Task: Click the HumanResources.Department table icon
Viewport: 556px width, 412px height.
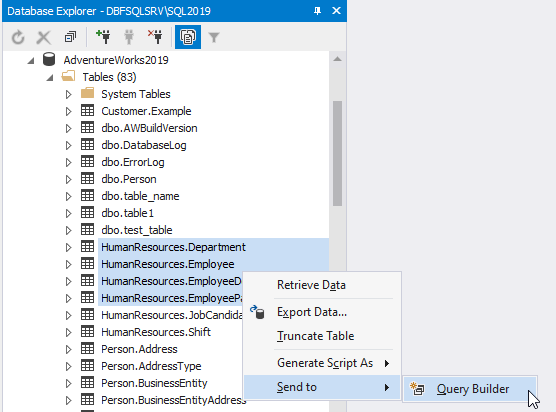Action: 87,247
